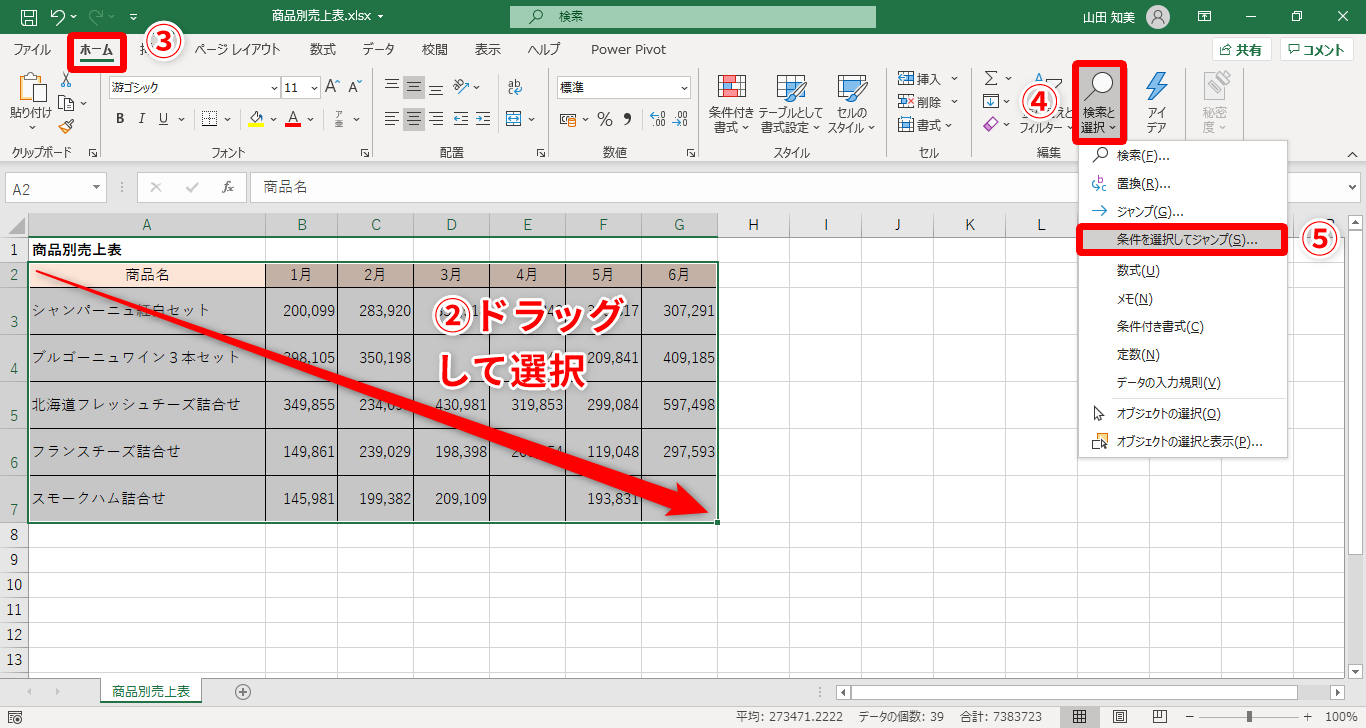This screenshot has width=1366, height=728.
Task: Open テーブルとして書式設定 (format as table)
Action: click(790, 103)
